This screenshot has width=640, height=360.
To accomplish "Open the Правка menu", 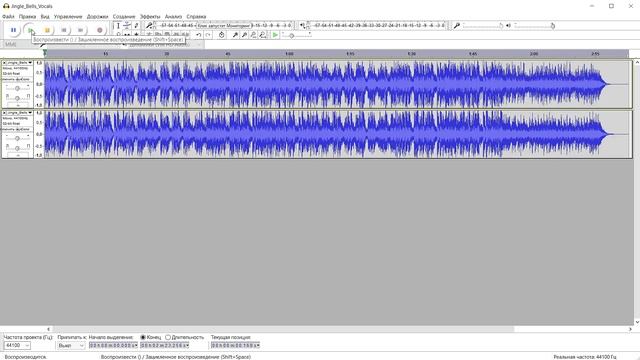I will click(x=27, y=17).
